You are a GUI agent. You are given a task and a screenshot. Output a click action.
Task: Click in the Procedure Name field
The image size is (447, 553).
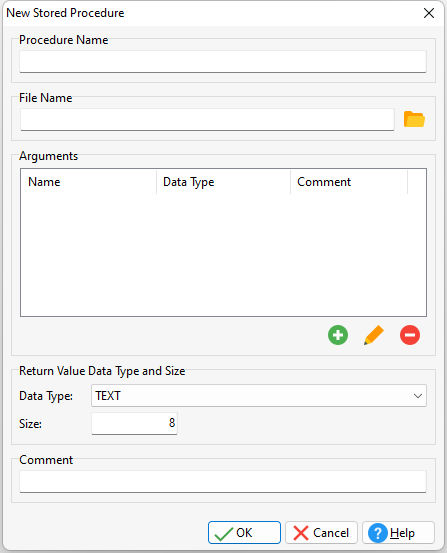tap(223, 62)
